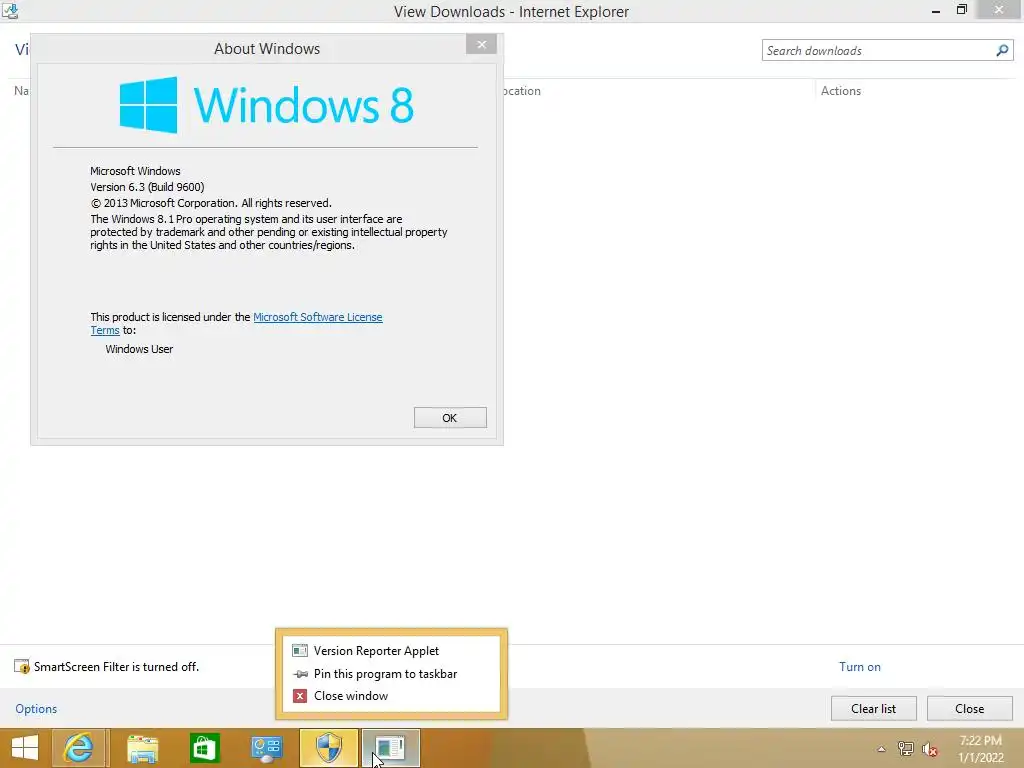Click the Version Reporter Applet icon
The image size is (1024, 768).
pos(300,650)
